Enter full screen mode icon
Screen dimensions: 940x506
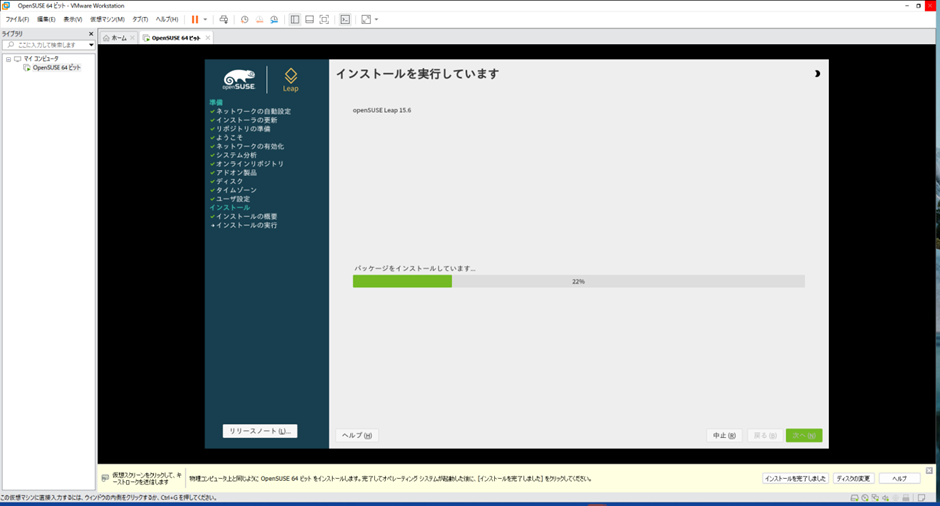click(x=324, y=19)
